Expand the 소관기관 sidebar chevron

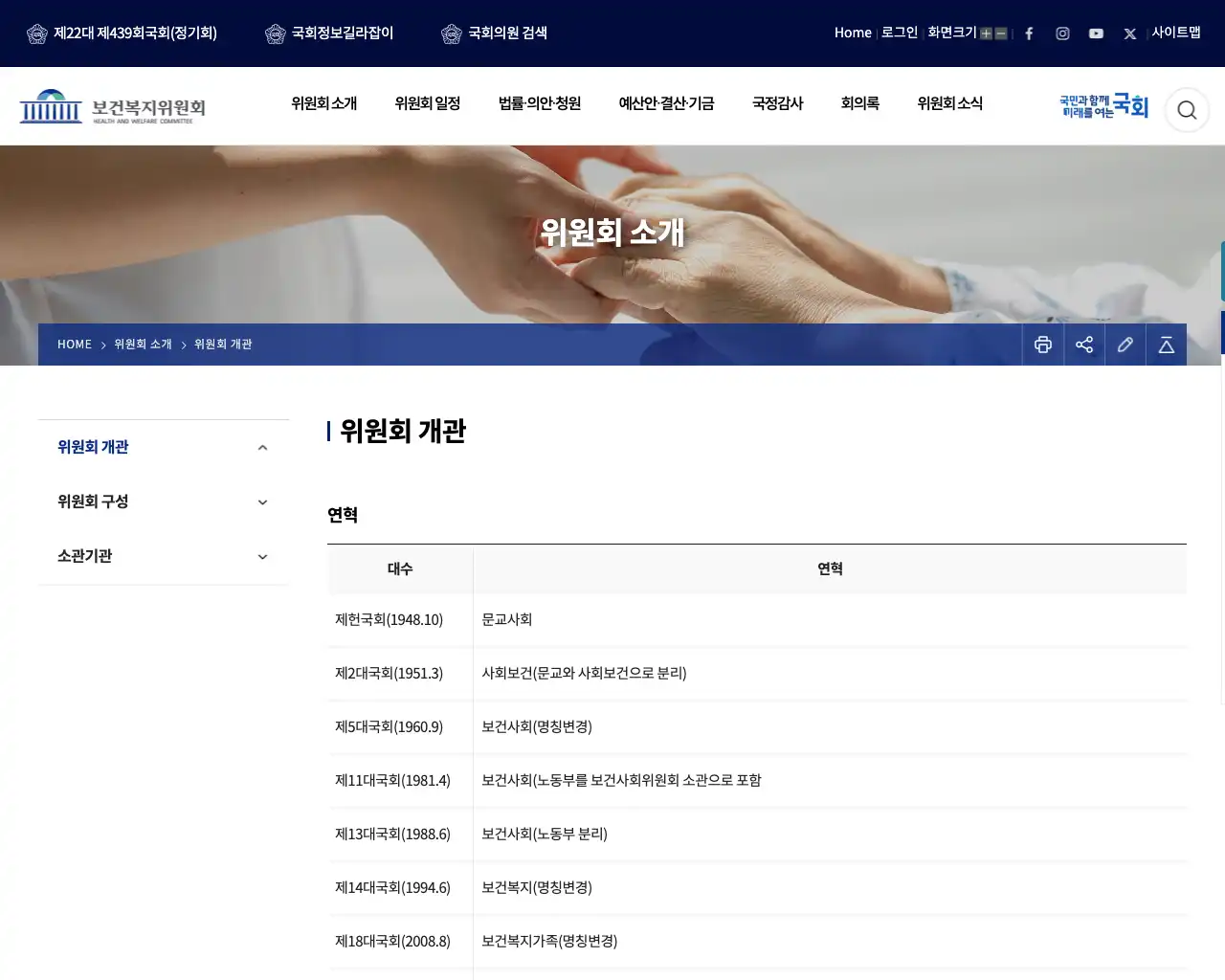point(262,557)
